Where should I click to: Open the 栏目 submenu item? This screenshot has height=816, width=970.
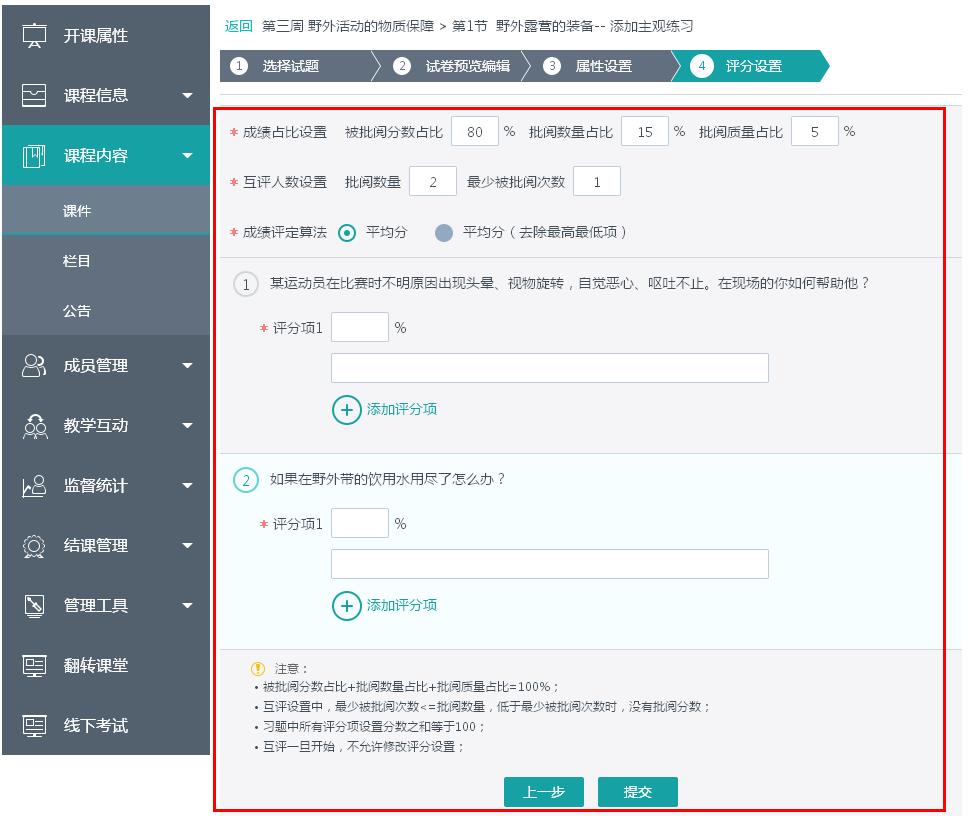[77, 261]
